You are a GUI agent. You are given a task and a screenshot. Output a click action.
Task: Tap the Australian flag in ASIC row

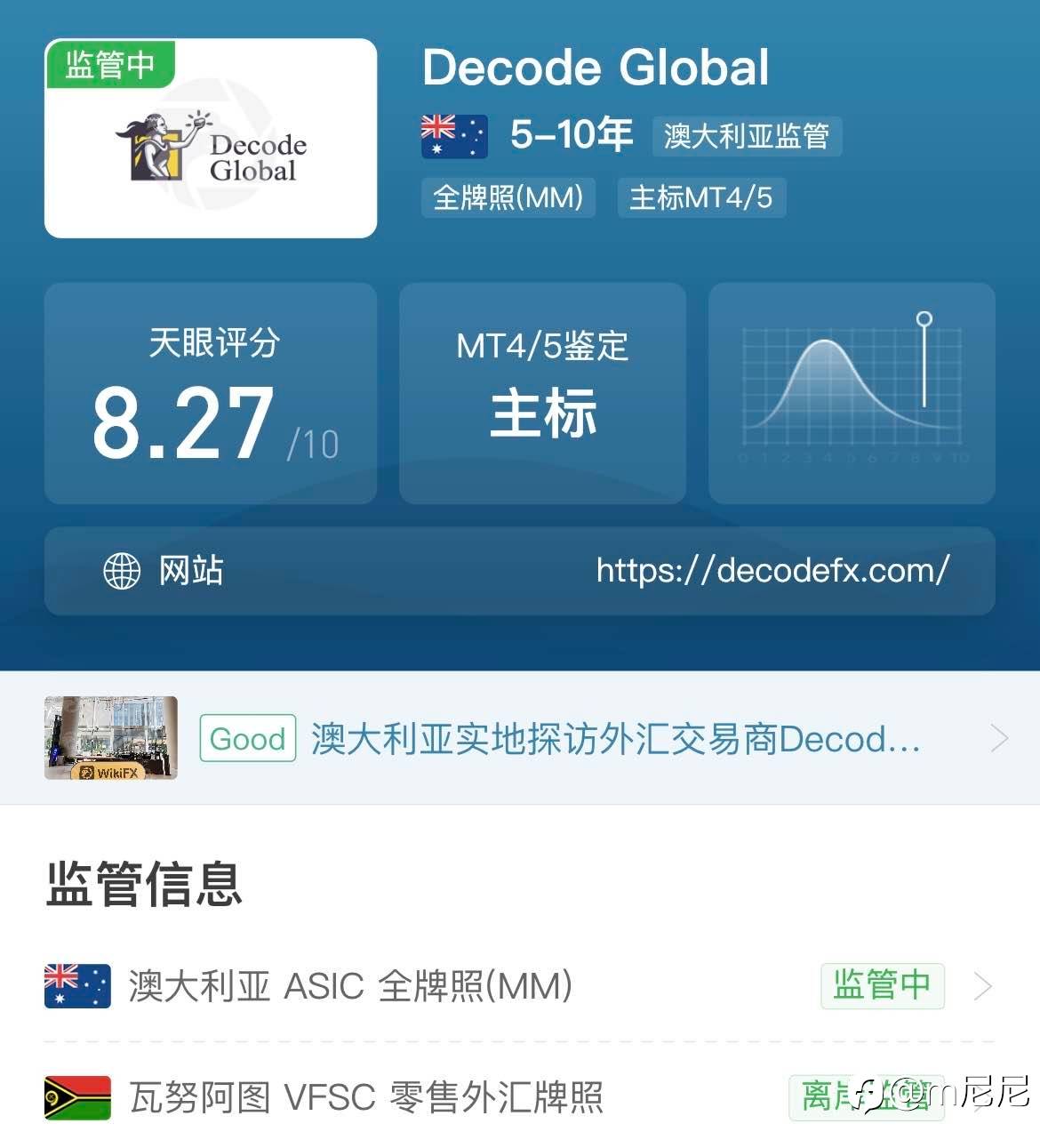click(77, 985)
